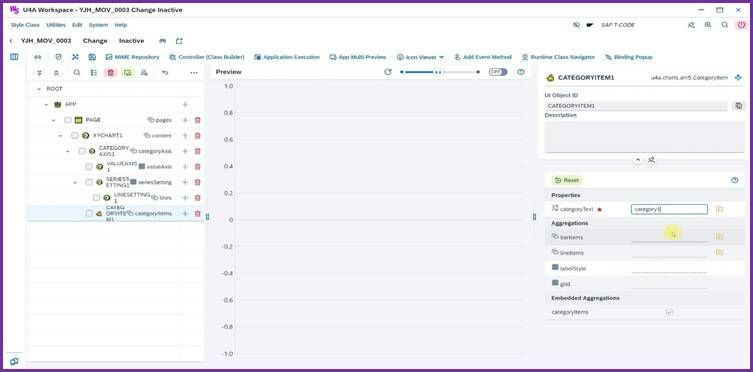This screenshot has width=753, height=372.
Task: Open Runtime Class Navigator
Action: coord(558,57)
